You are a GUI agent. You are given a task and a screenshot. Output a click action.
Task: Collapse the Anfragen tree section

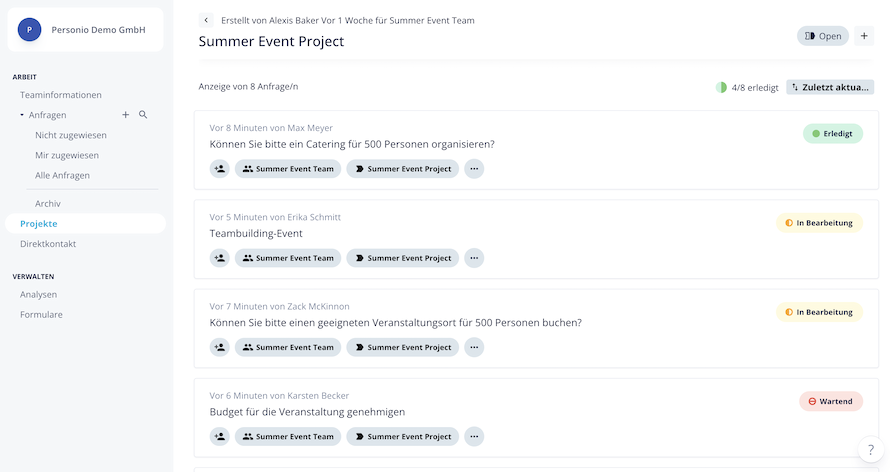22,115
